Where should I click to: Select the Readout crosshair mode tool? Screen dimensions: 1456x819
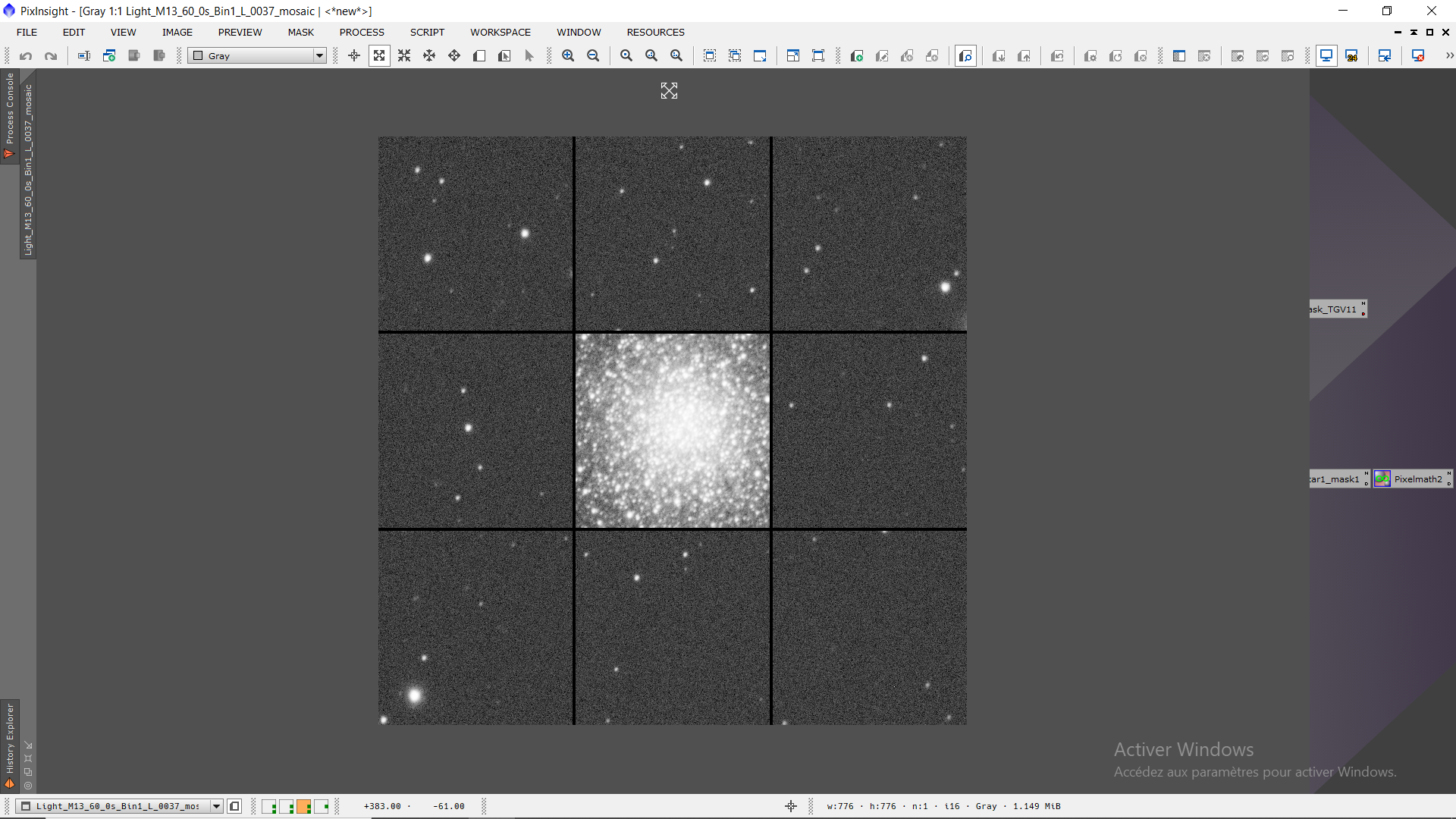coord(354,56)
